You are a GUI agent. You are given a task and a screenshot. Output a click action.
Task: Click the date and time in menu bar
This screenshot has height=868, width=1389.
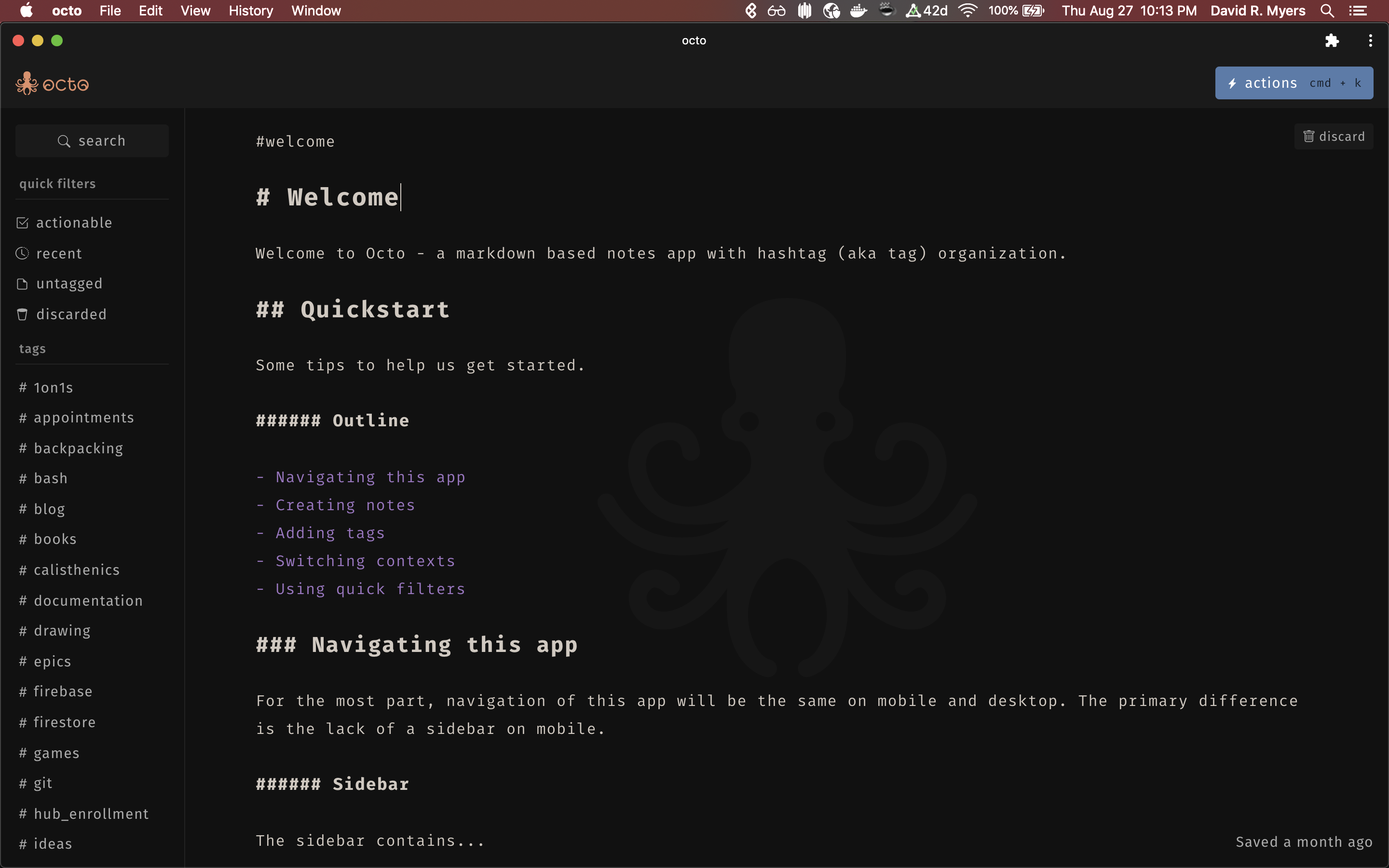pyautogui.click(x=1129, y=10)
